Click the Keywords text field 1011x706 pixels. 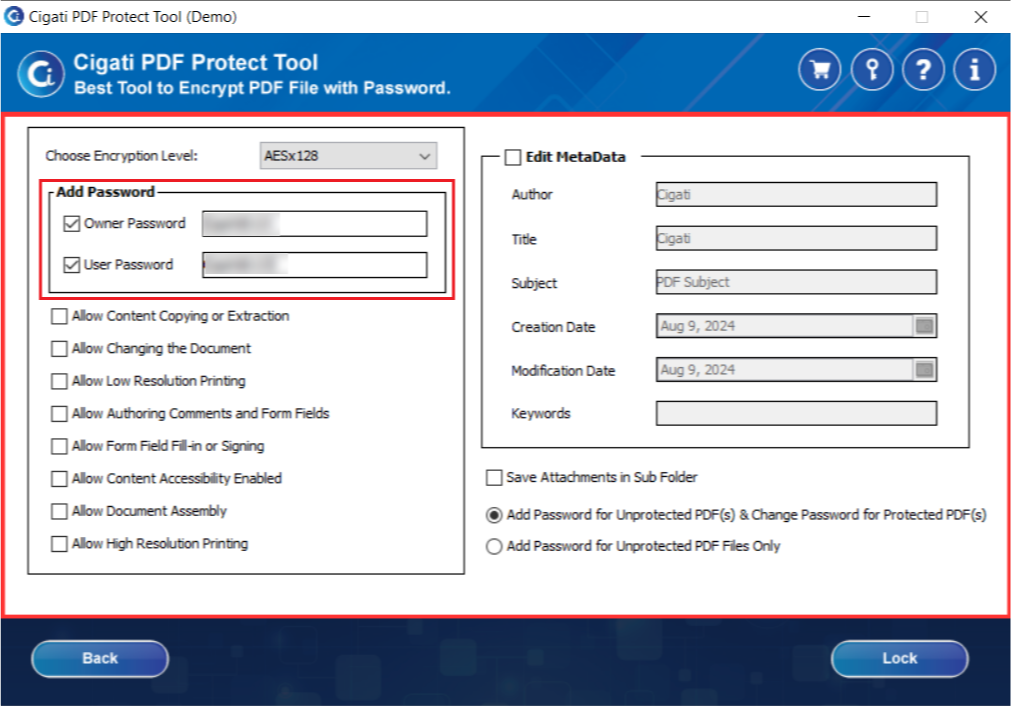point(796,414)
